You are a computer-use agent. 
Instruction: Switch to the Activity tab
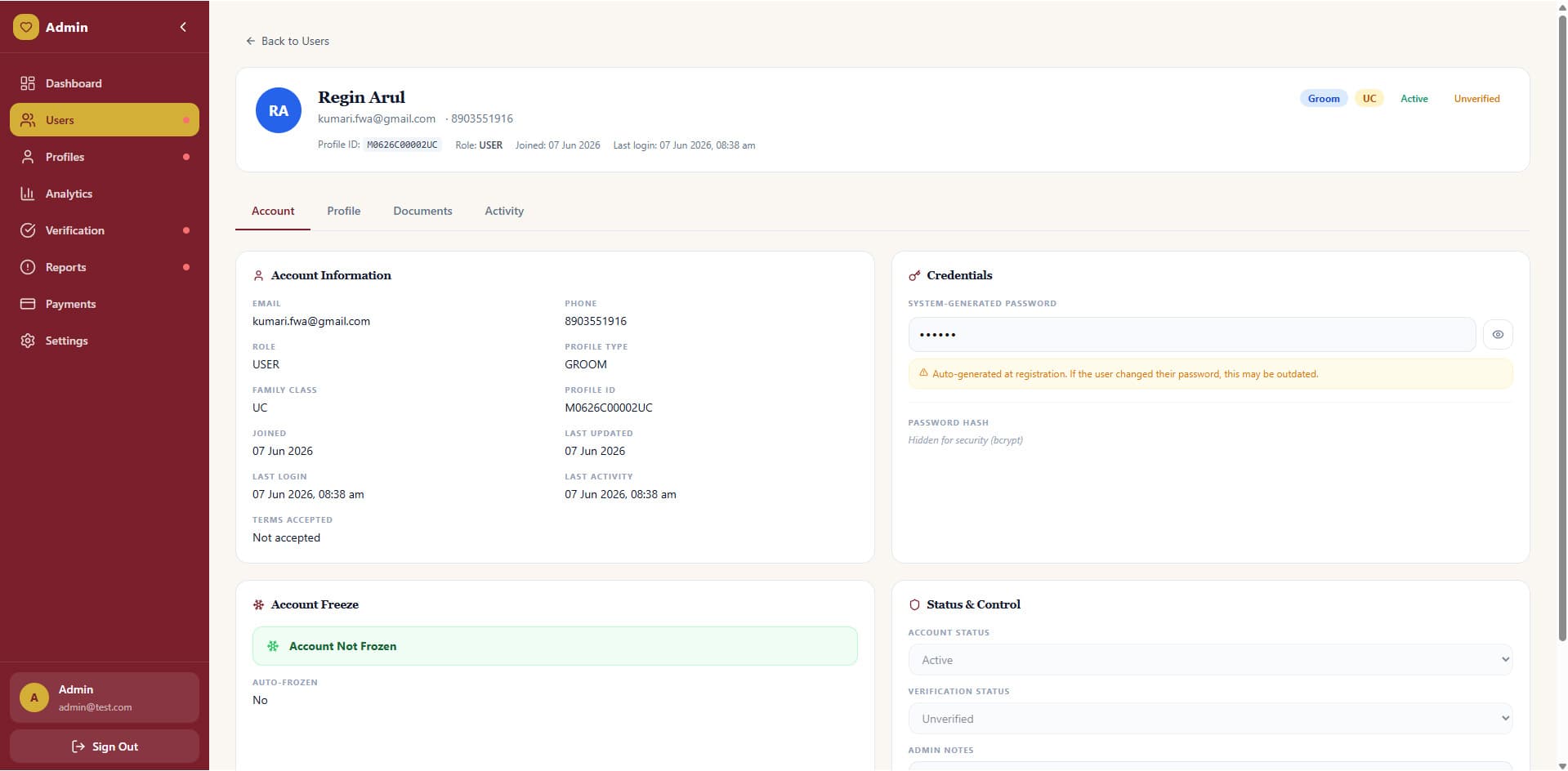[x=504, y=211]
